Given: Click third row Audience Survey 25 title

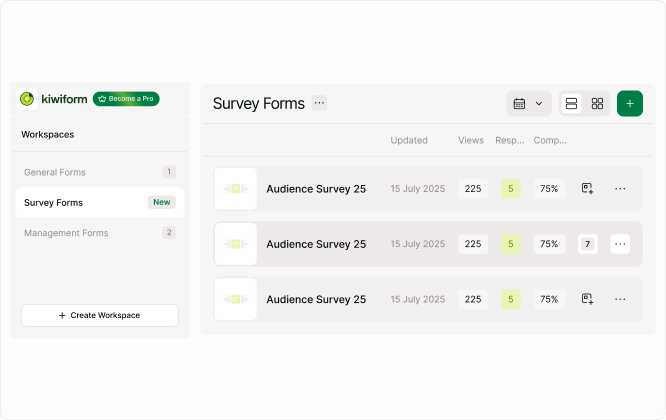Looking at the screenshot, I should click(x=316, y=299).
